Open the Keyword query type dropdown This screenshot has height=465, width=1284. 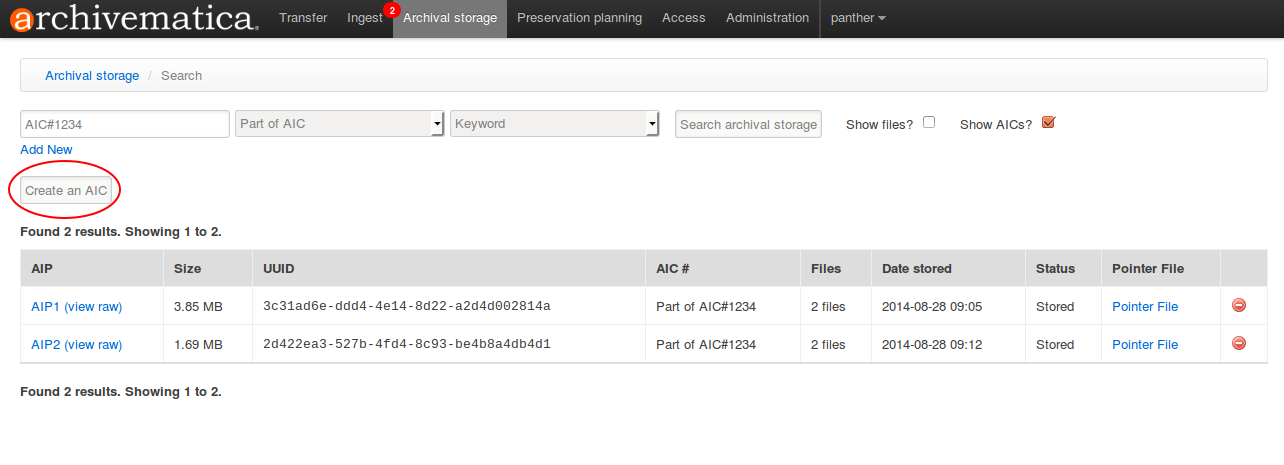(x=554, y=124)
